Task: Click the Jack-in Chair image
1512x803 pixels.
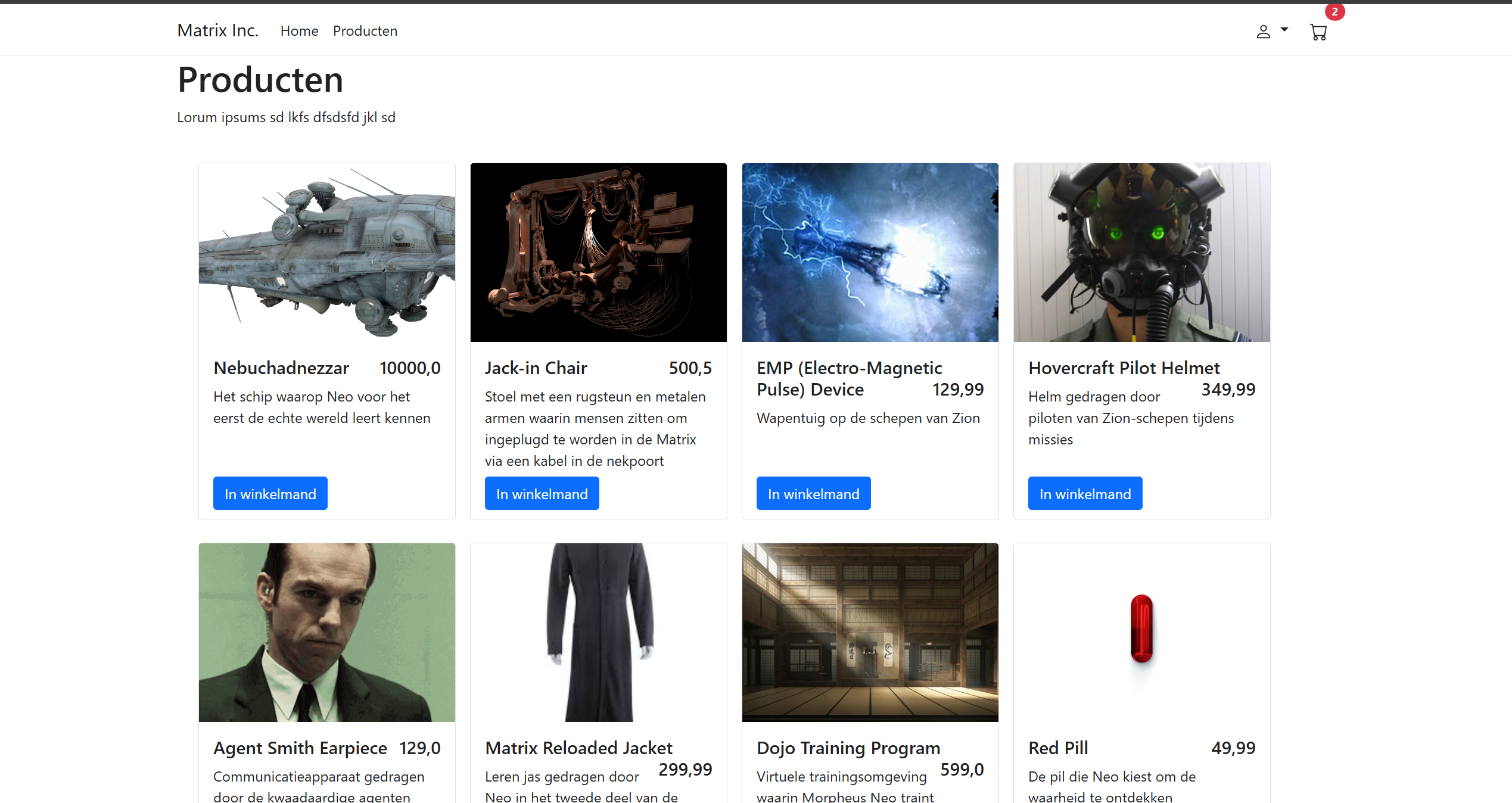Action: tap(599, 253)
